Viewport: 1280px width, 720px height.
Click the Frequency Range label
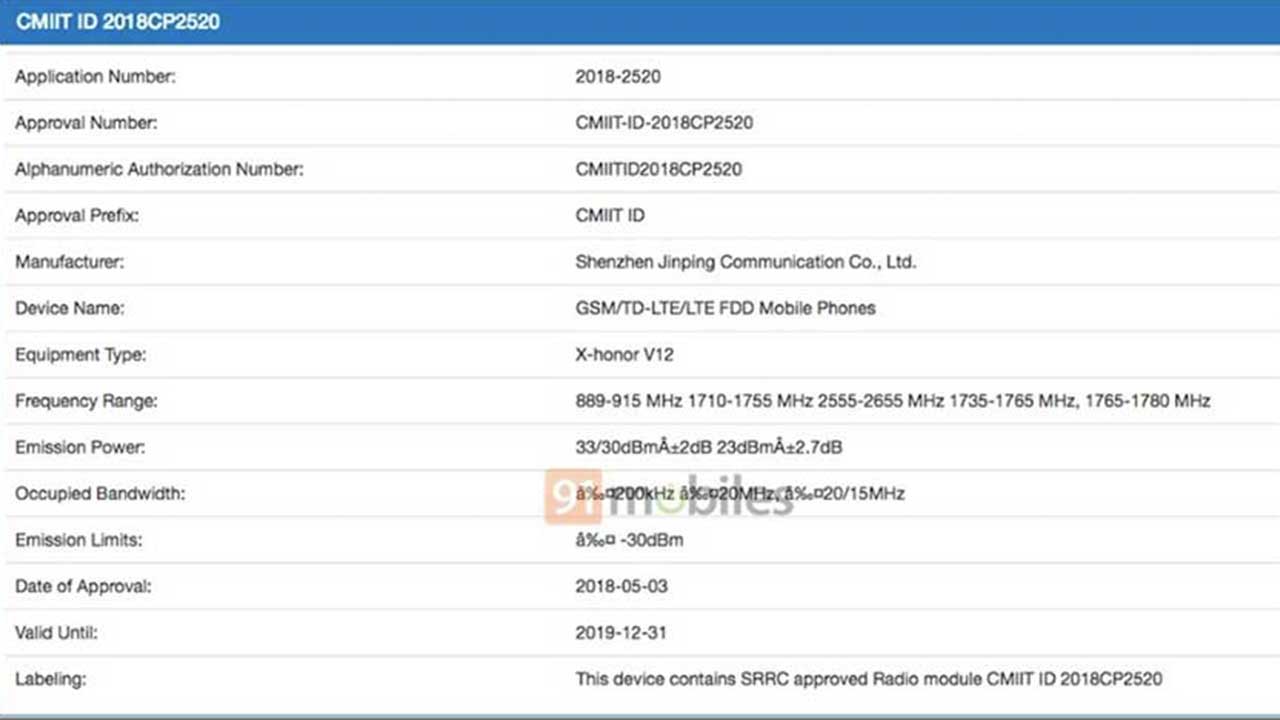[x=86, y=401]
